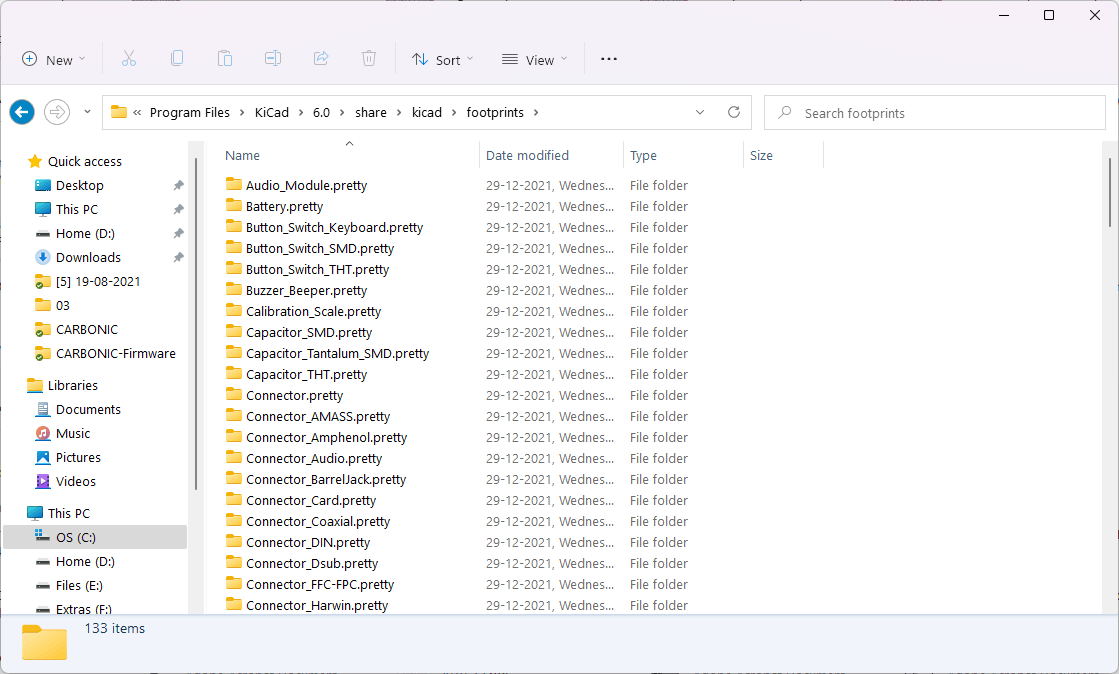Click the Delete trash icon
This screenshot has width=1119, height=674.
pos(369,59)
